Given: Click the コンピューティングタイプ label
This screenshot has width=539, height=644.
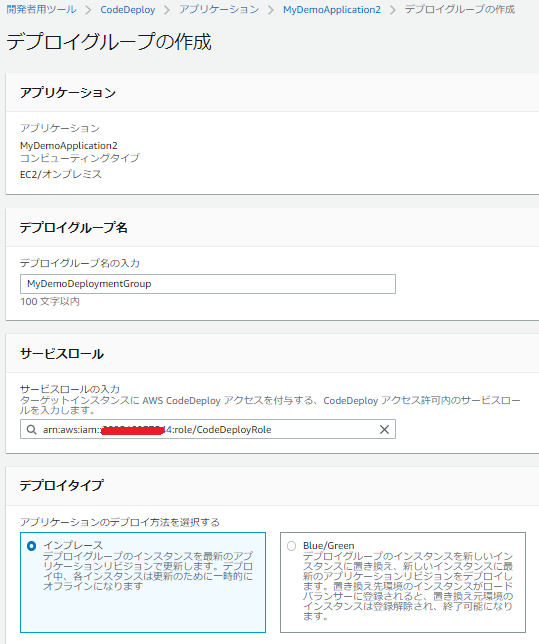Looking at the screenshot, I should 80,158.
